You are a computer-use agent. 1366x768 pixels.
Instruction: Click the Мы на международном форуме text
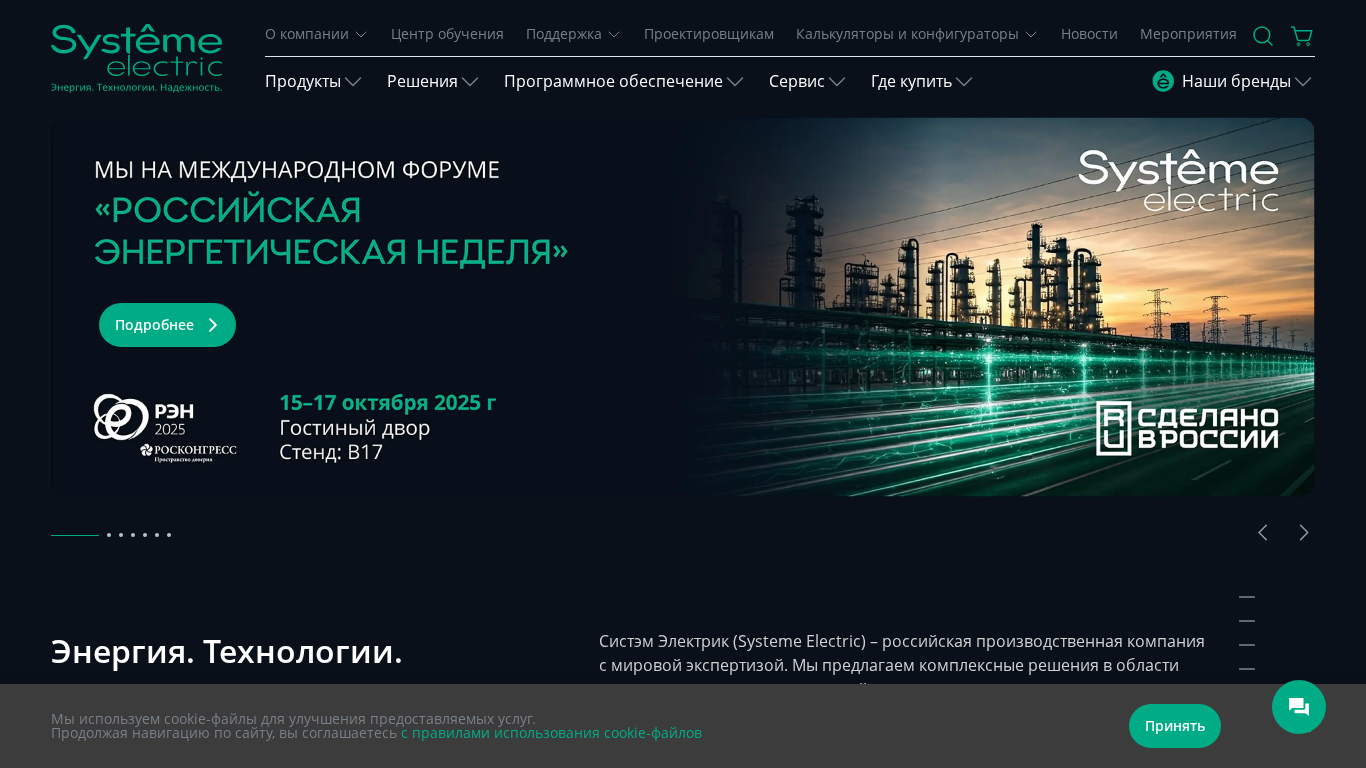pos(297,169)
